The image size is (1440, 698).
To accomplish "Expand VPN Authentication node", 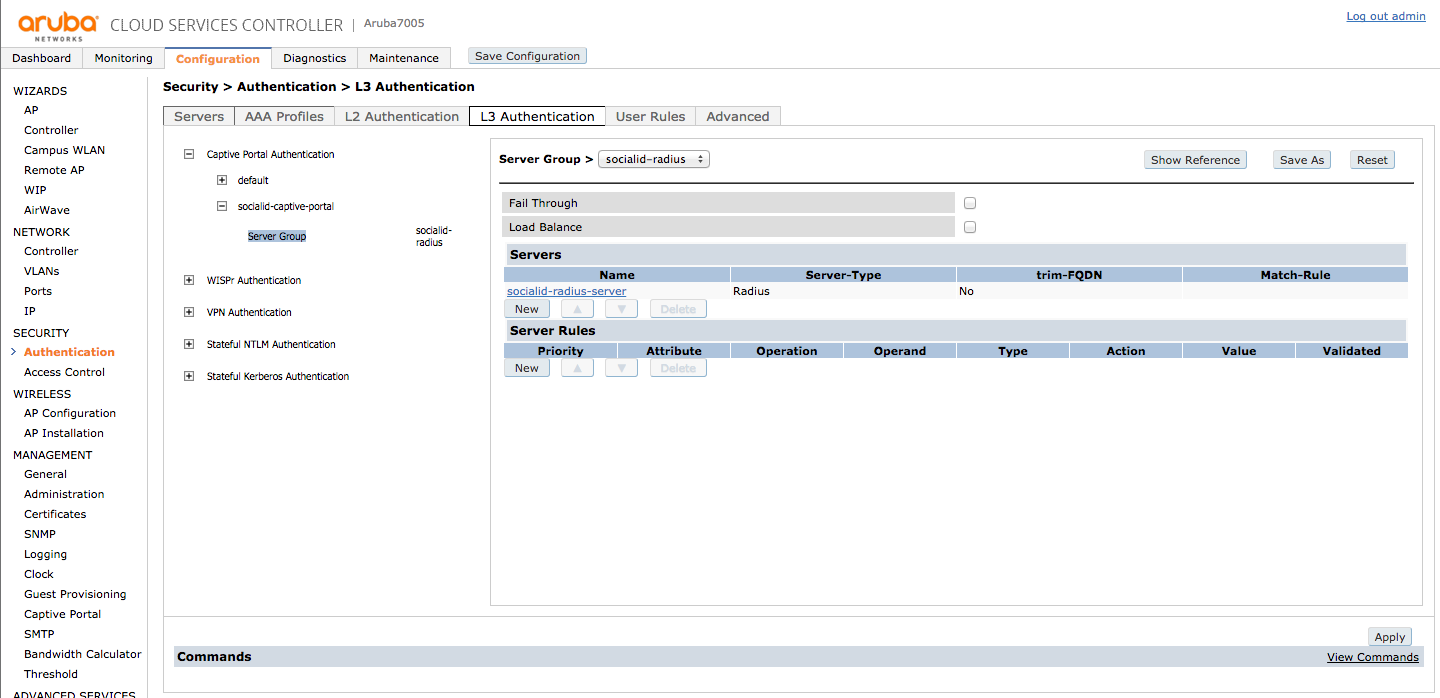I will (x=188, y=312).
